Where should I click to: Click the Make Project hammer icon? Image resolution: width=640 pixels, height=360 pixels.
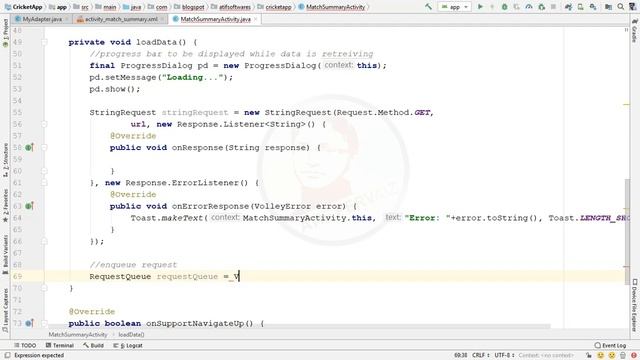tap(428, 7)
